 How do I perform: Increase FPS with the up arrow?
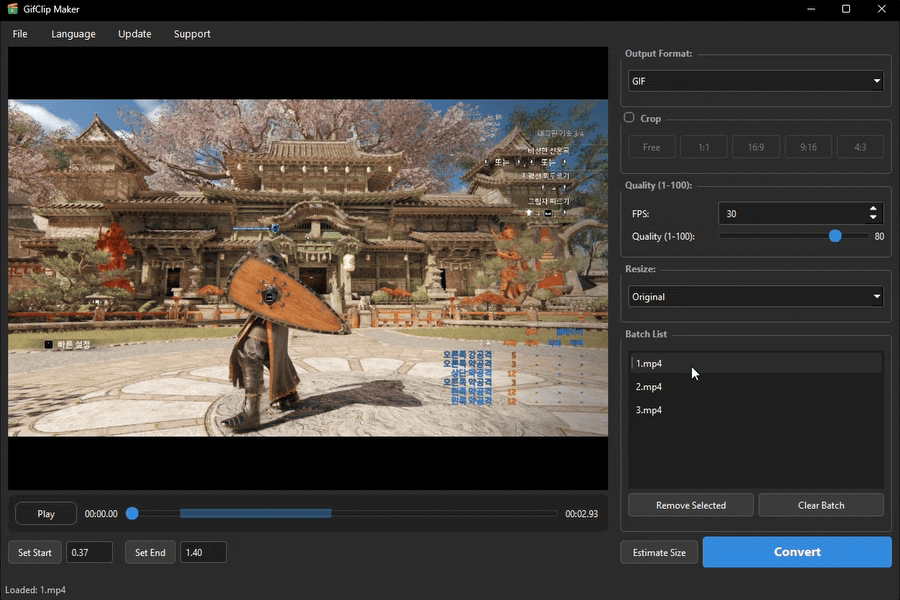(x=873, y=208)
